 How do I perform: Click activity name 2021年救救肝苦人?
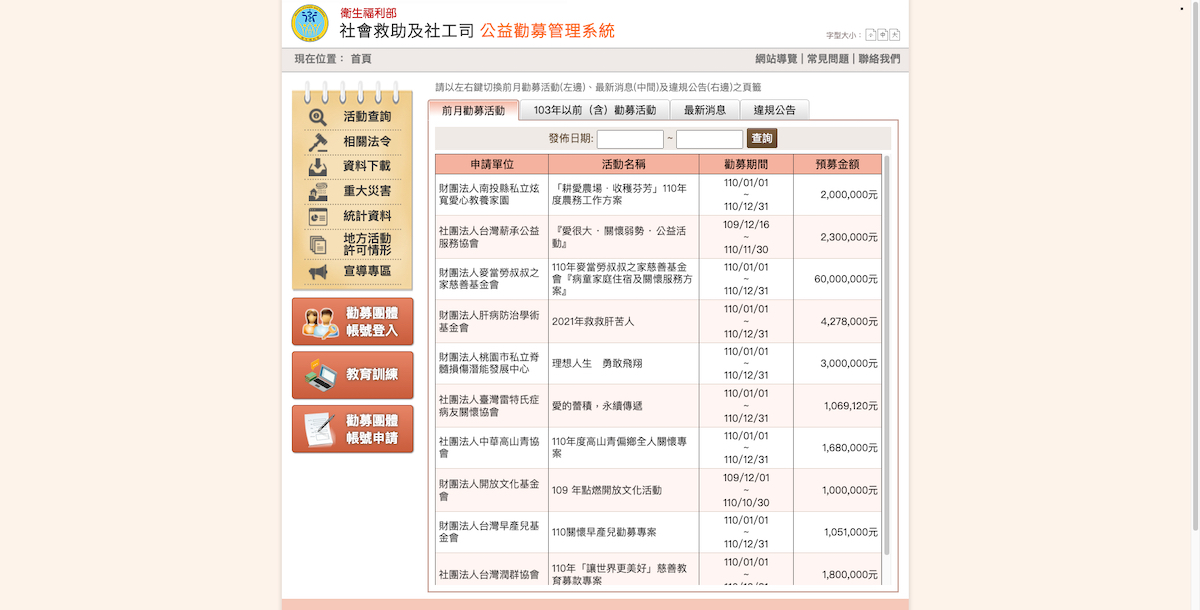pyautogui.click(x=593, y=322)
